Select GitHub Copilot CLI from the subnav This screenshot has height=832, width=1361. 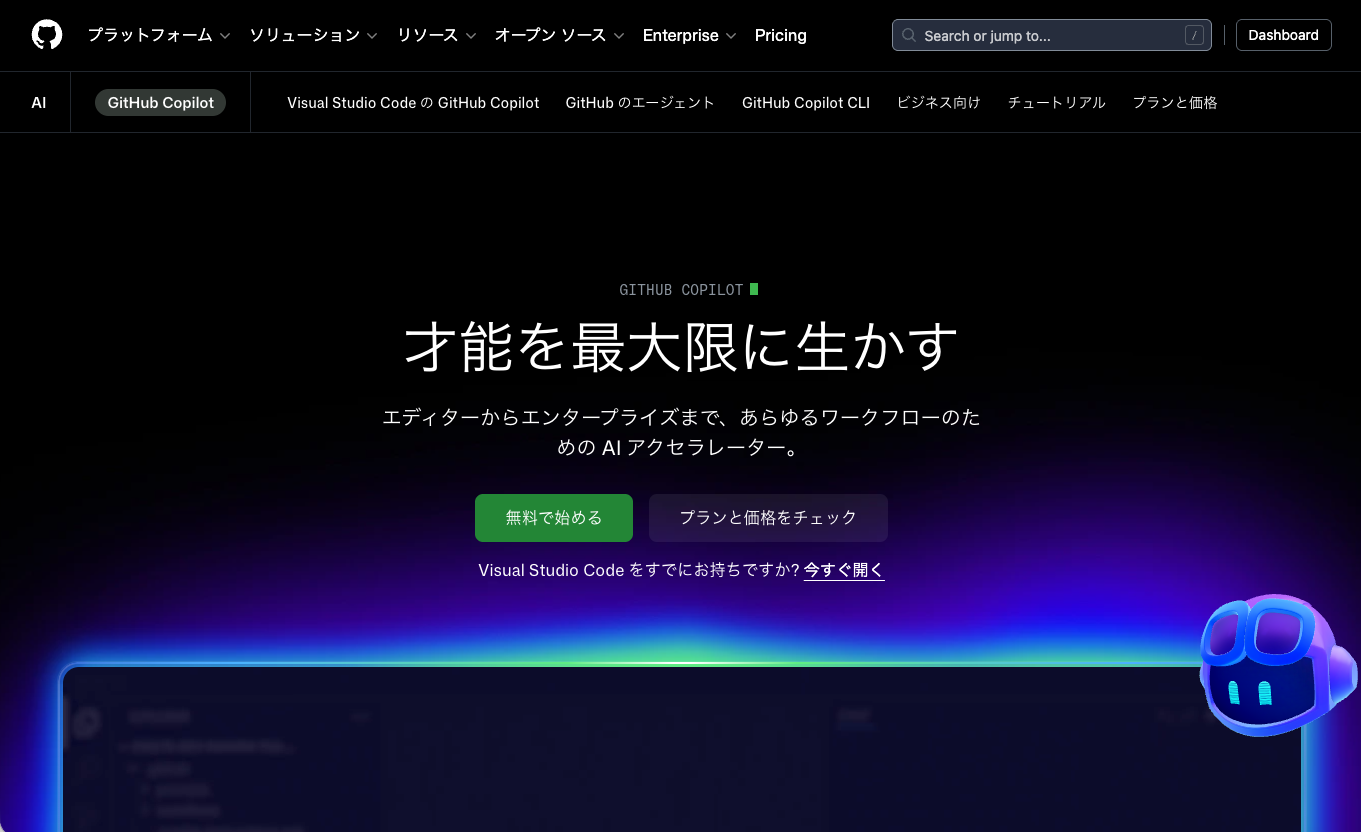(x=806, y=102)
